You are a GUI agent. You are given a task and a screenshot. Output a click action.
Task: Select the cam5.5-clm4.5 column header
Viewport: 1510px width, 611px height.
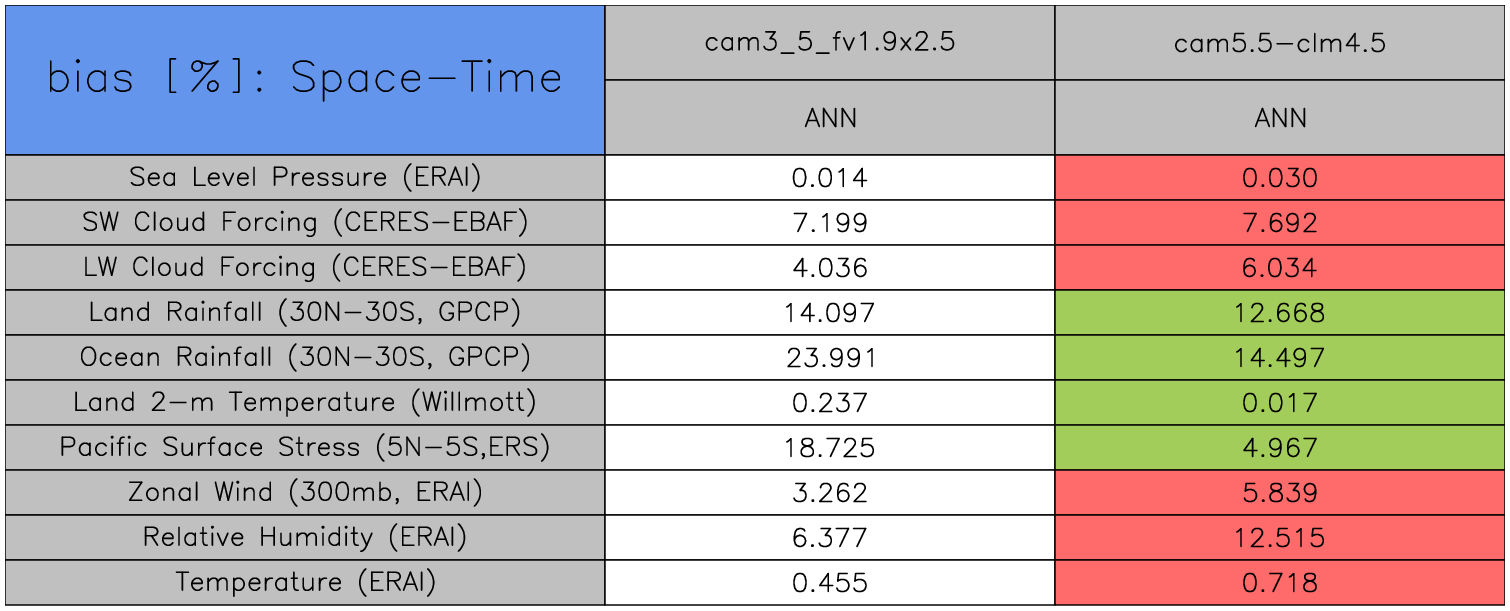point(1280,43)
